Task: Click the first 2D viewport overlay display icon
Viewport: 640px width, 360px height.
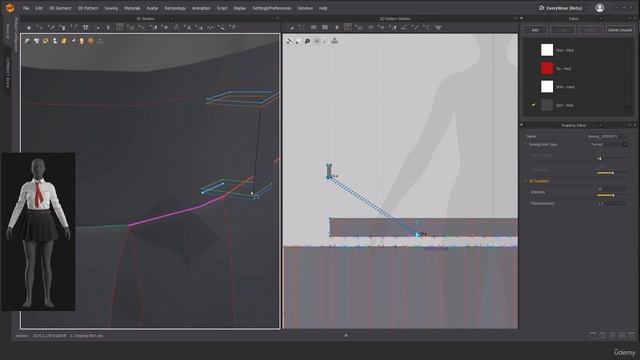Action: pos(290,41)
